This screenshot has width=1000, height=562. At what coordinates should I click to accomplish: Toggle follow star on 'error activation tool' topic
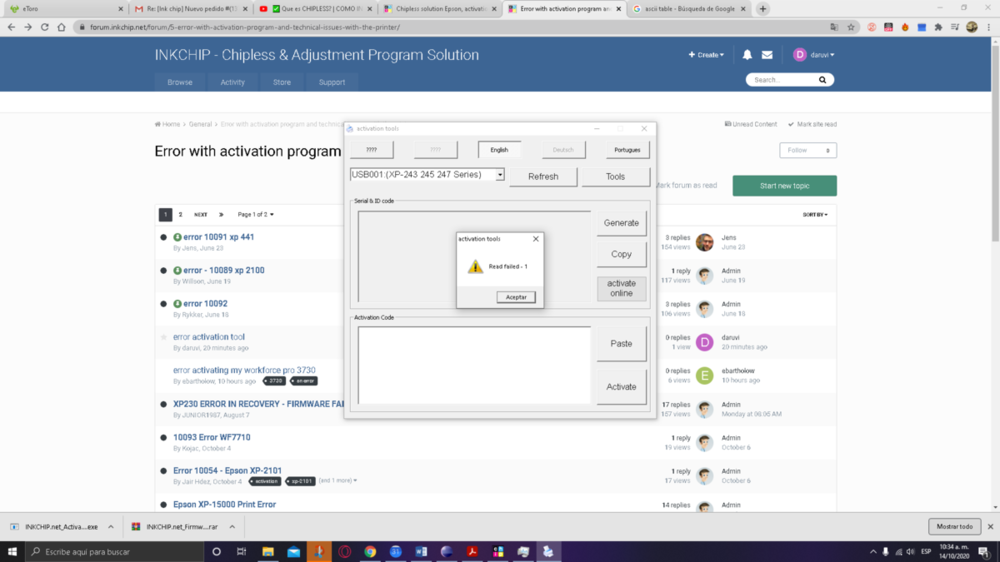pyautogui.click(x=164, y=337)
